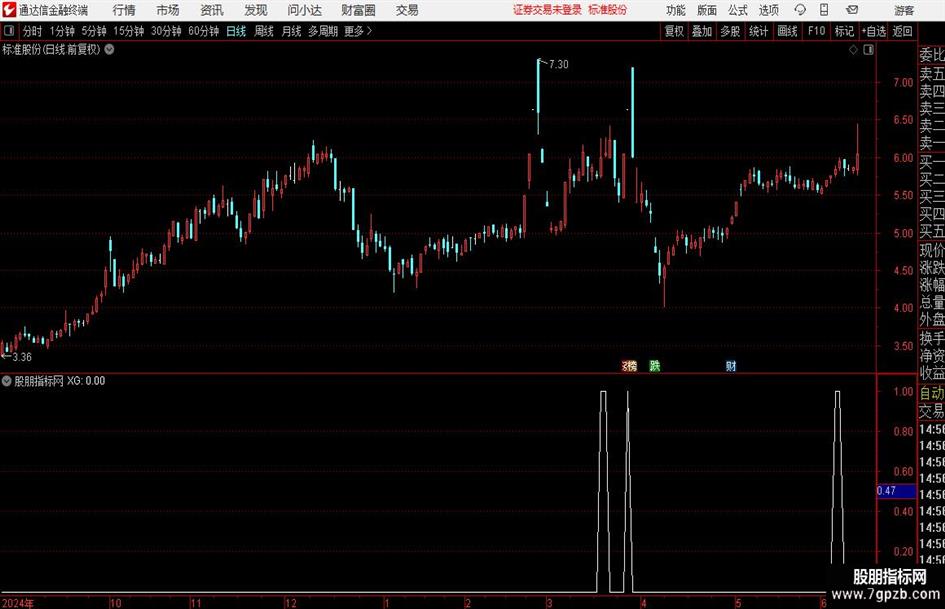Click the 返回 back button
Screen dimensions: 945x609
(902, 31)
